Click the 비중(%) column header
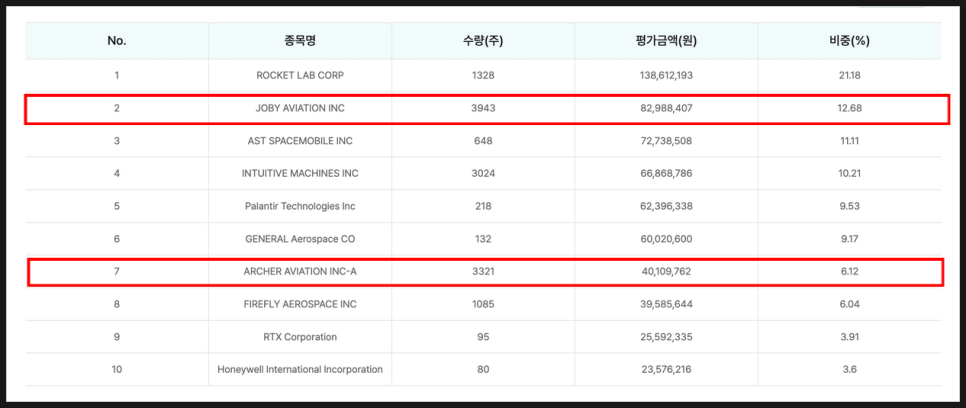The width and height of the screenshot is (966, 408). click(850, 41)
